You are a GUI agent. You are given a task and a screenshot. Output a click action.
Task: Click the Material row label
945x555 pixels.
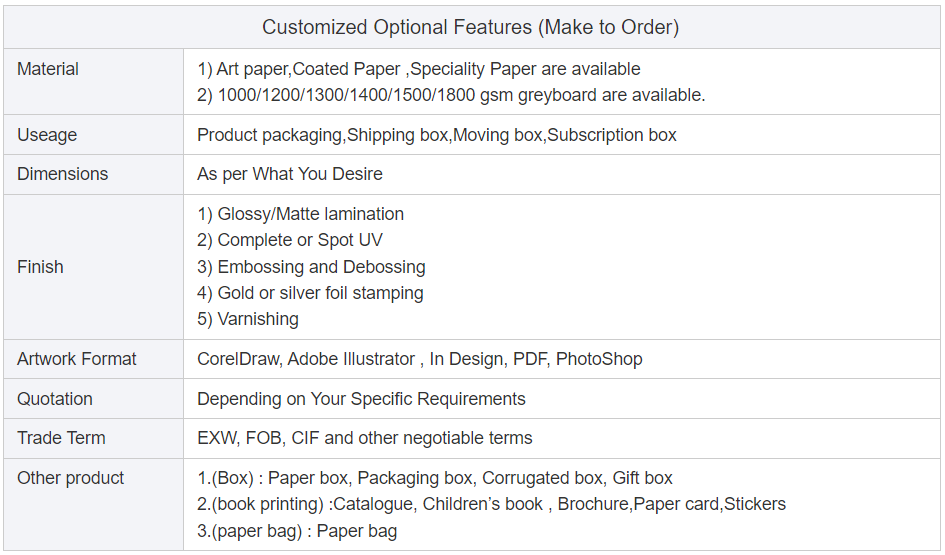pyautogui.click(x=48, y=69)
